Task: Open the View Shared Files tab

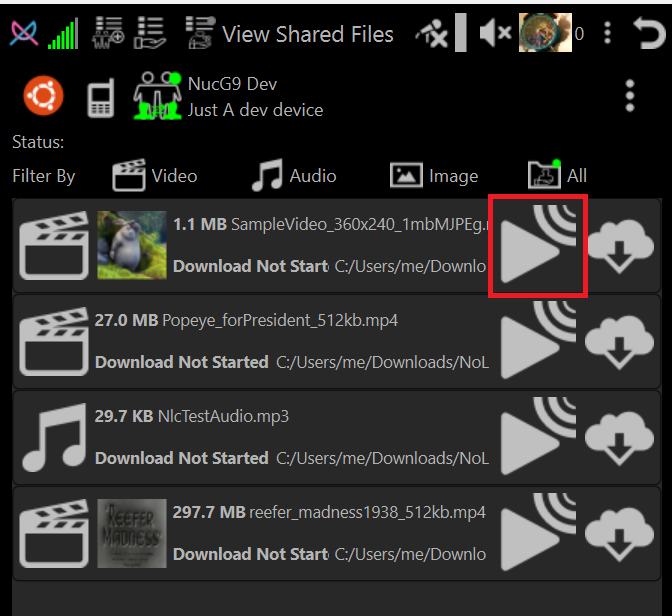Action: [290, 33]
